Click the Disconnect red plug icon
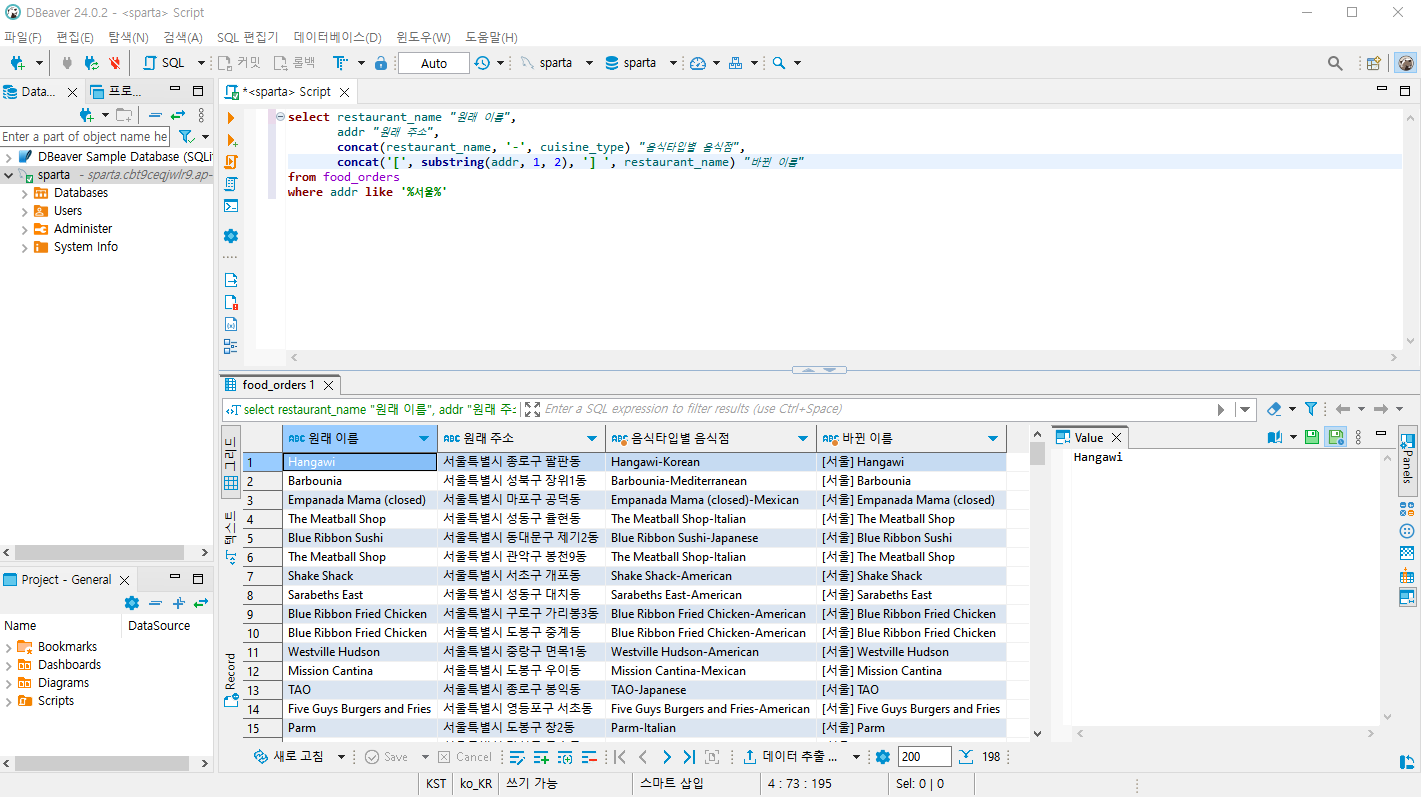This screenshot has height=797, width=1421. (115, 63)
